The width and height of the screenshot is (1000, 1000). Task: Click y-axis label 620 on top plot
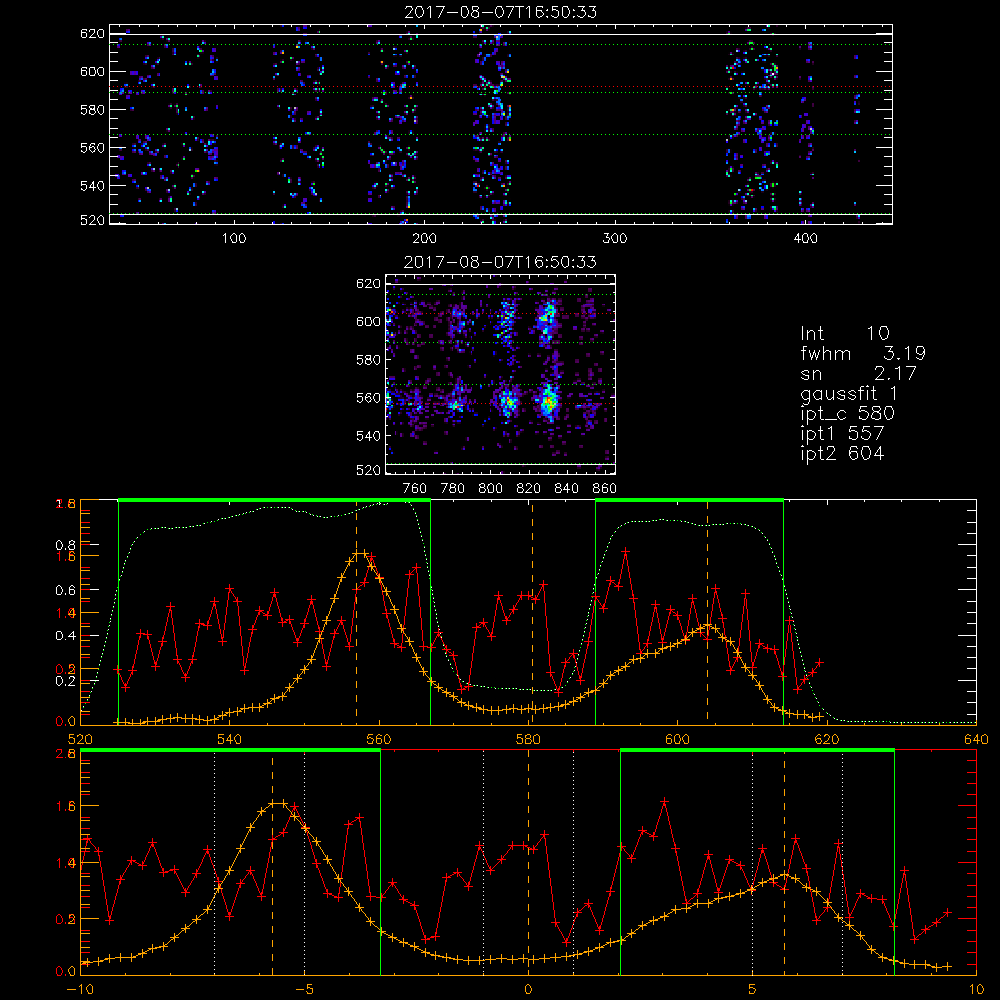point(92,34)
